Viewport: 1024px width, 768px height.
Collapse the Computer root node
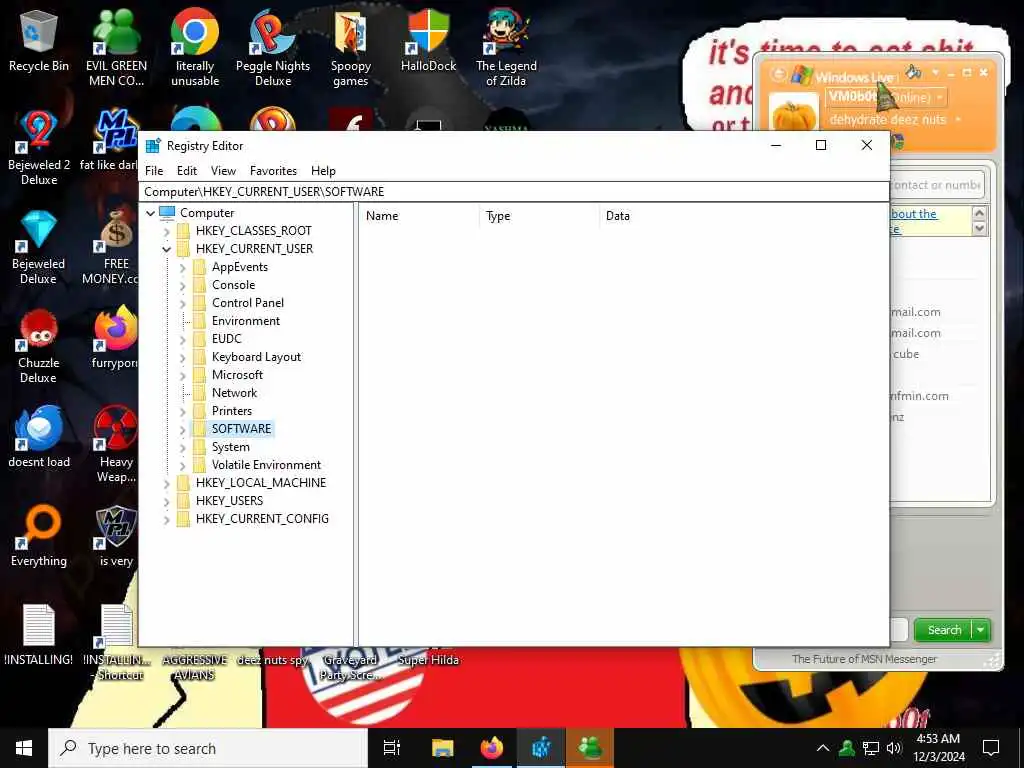(150, 213)
